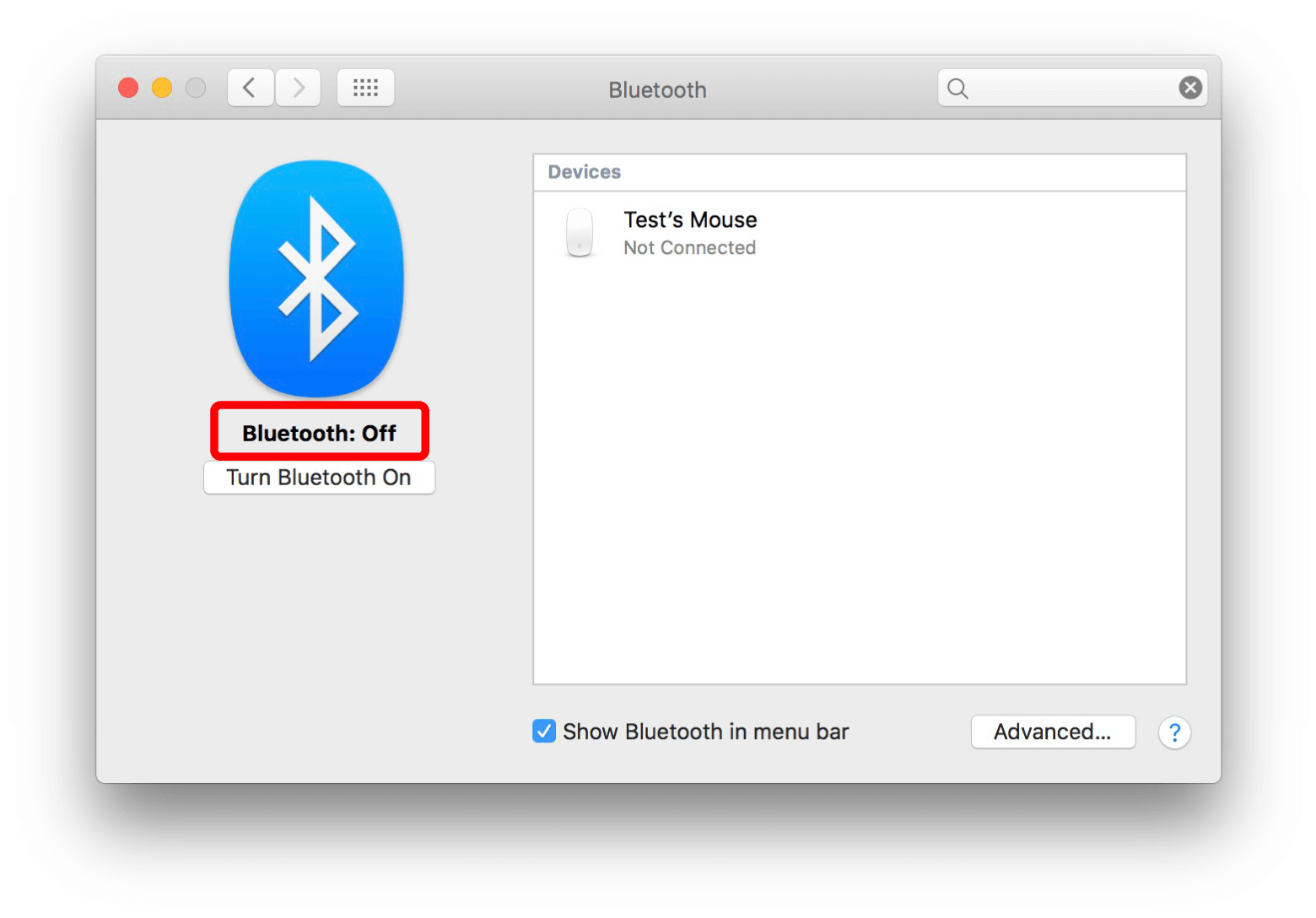Screen dimensions: 1316x918
Task: Click the Bluetooth window title
Action: 658,90
